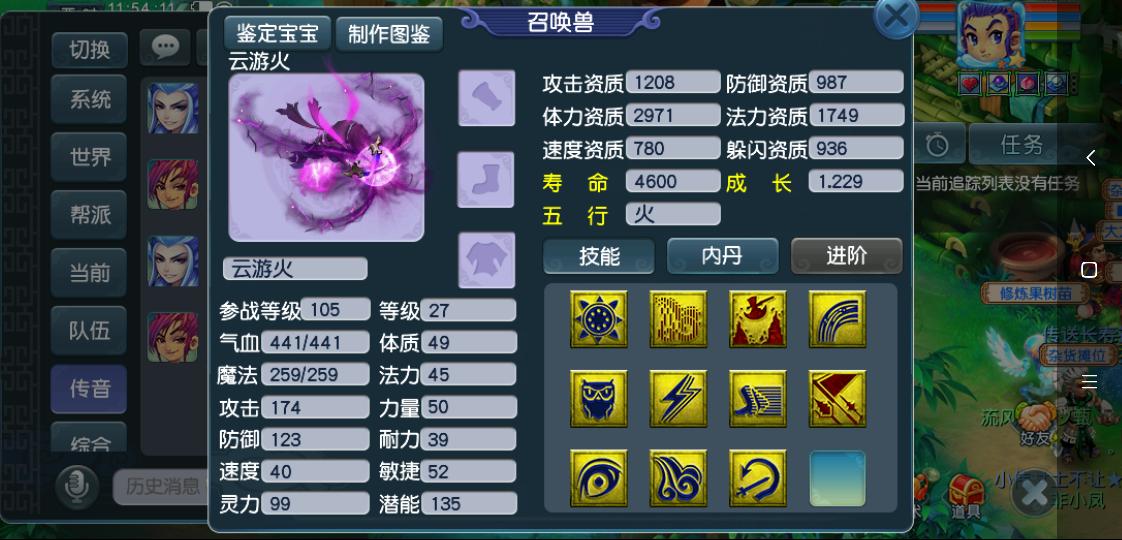This screenshot has height=540, width=1122.
Task: Open the boot equipment slot
Action: click(x=487, y=180)
